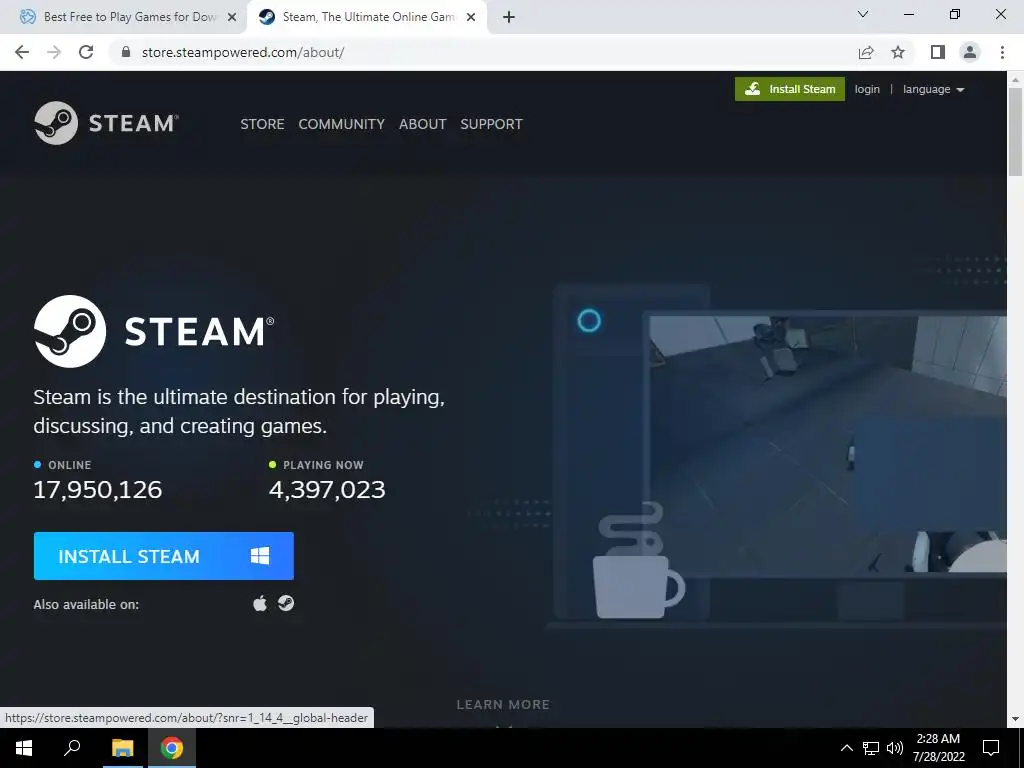Expand the language dropdown

coord(933,89)
